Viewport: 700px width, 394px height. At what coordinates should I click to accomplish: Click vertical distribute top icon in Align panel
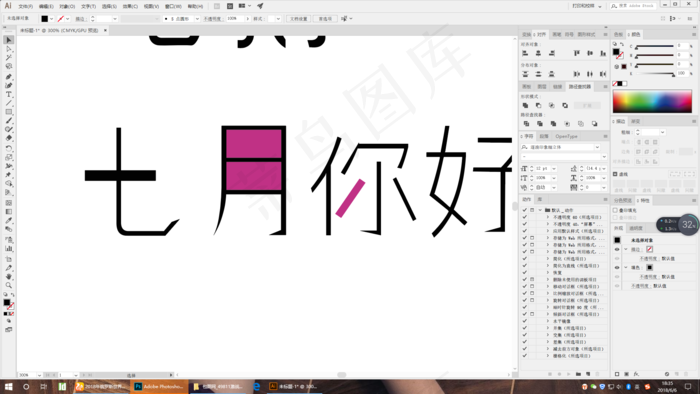(x=525, y=74)
